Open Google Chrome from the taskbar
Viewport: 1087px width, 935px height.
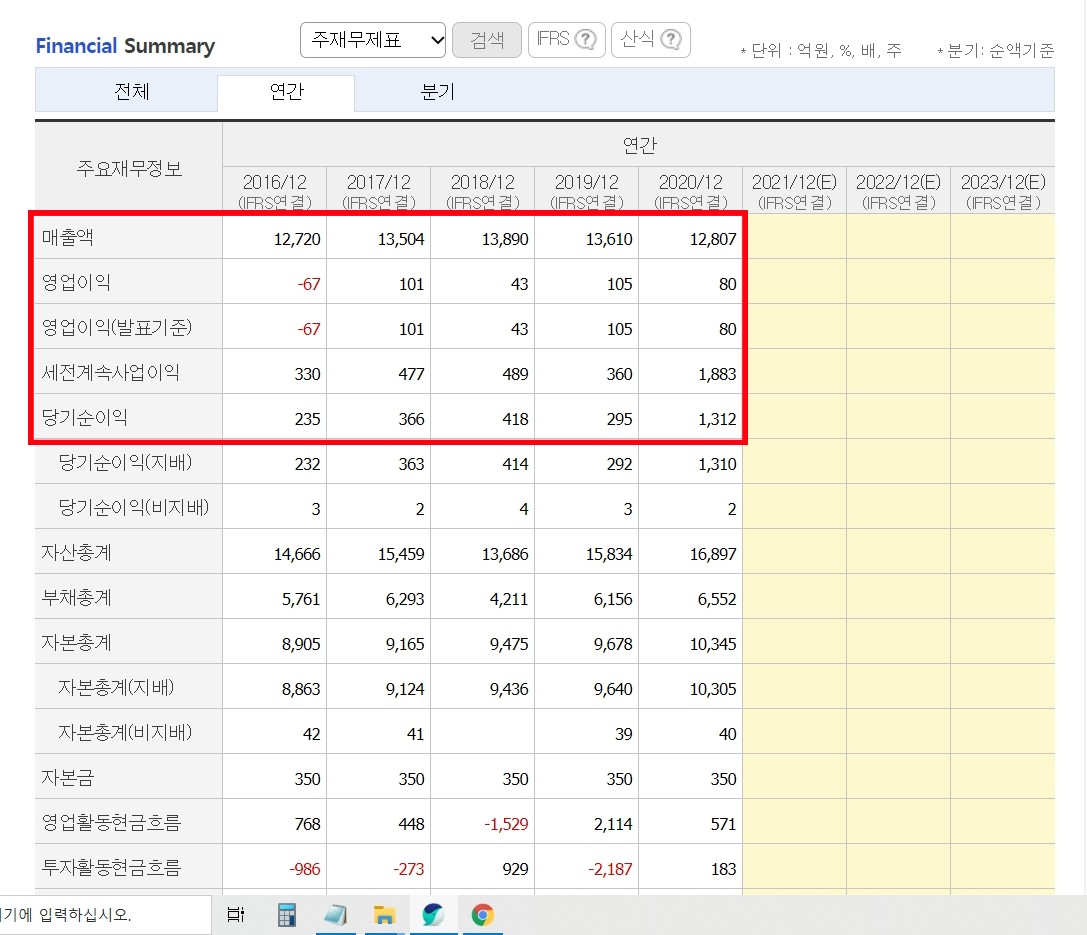[482, 914]
